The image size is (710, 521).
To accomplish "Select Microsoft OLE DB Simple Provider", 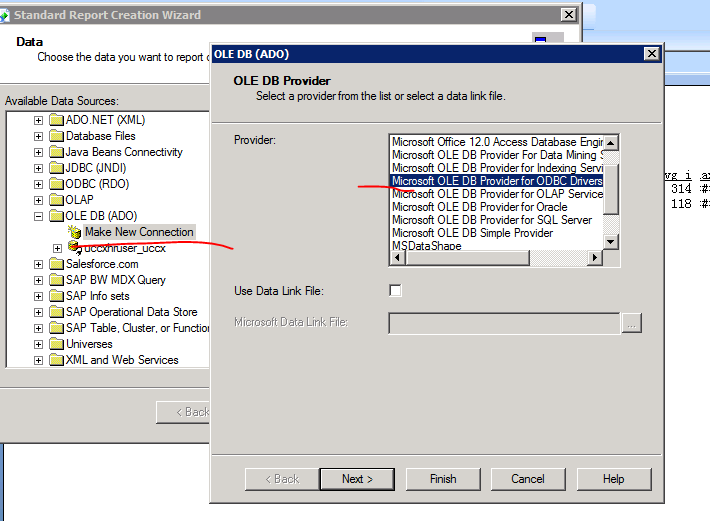I will (497, 233).
